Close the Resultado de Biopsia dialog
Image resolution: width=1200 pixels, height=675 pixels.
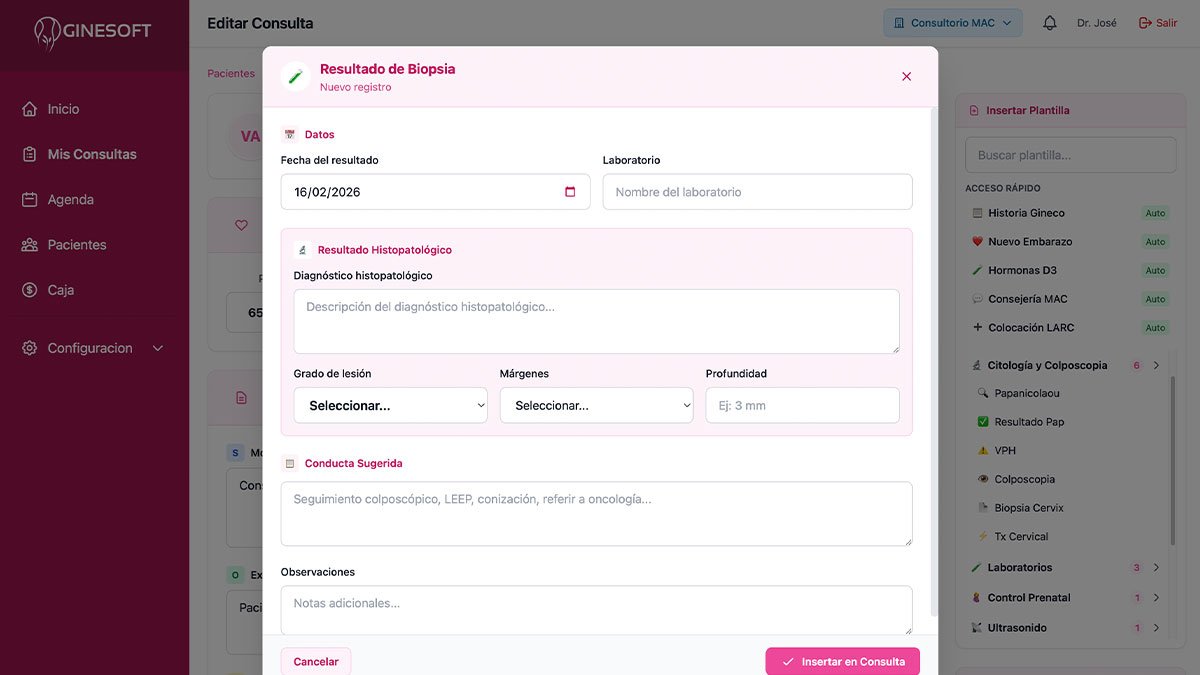tap(906, 76)
